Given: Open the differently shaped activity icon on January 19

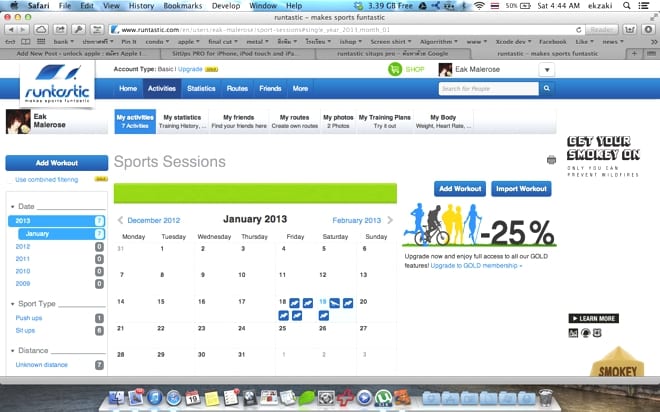Looking at the screenshot, I should pos(335,303).
